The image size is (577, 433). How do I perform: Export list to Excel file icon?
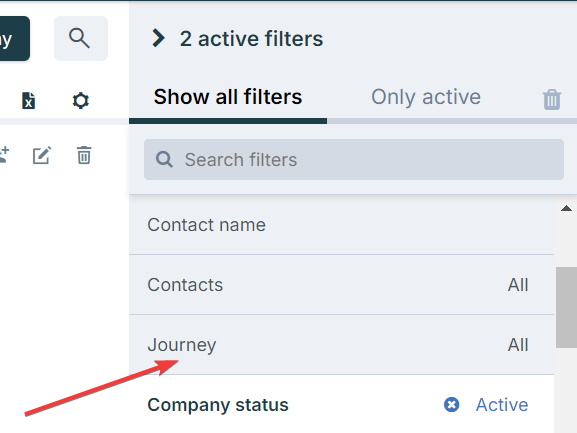pyautogui.click(x=28, y=100)
